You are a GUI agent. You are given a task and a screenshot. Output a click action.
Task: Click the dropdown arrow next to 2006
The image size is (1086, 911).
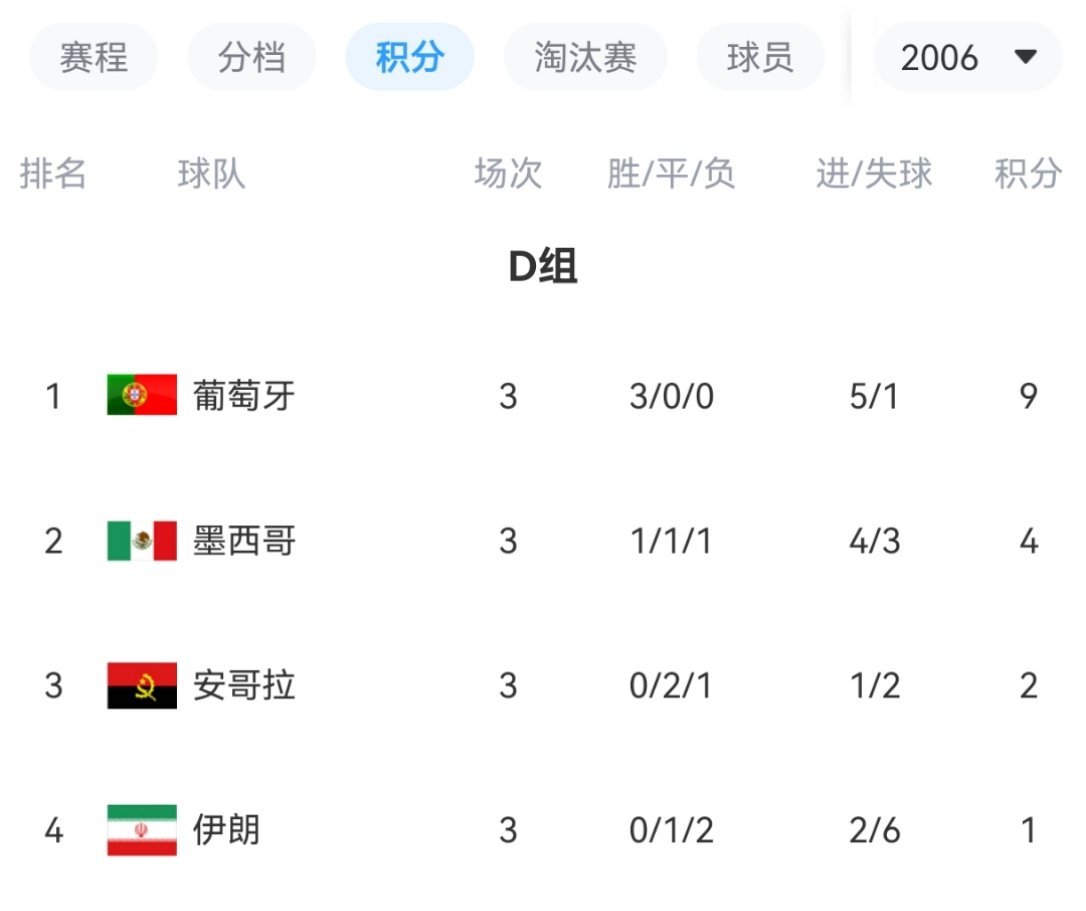[x=1025, y=57]
